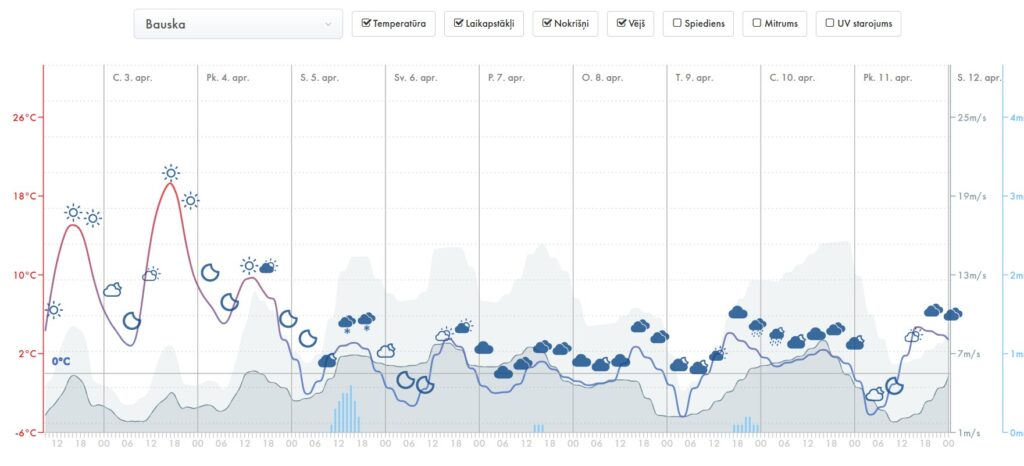The width and height of the screenshot is (1024, 466).
Task: Enable the UV starojums button
Action: pyautogui.click(x=858, y=23)
